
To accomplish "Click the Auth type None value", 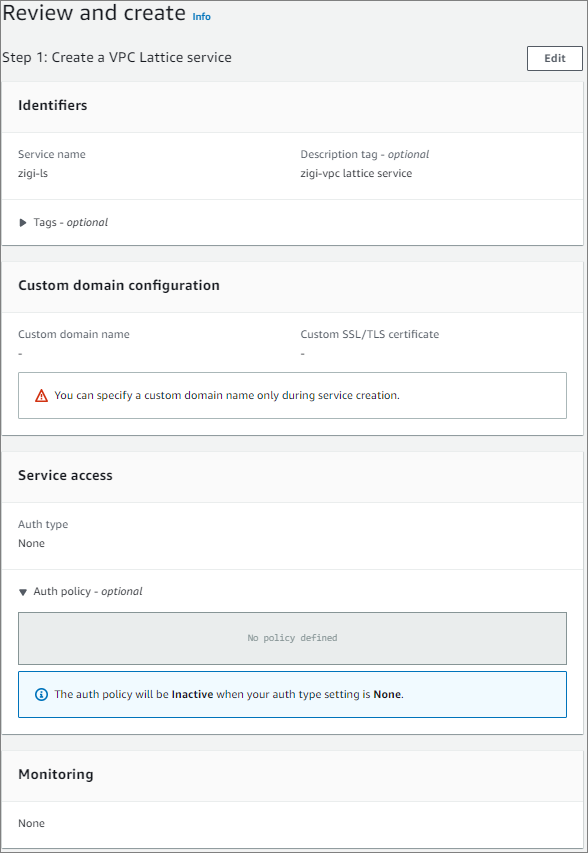I will (x=32, y=543).
